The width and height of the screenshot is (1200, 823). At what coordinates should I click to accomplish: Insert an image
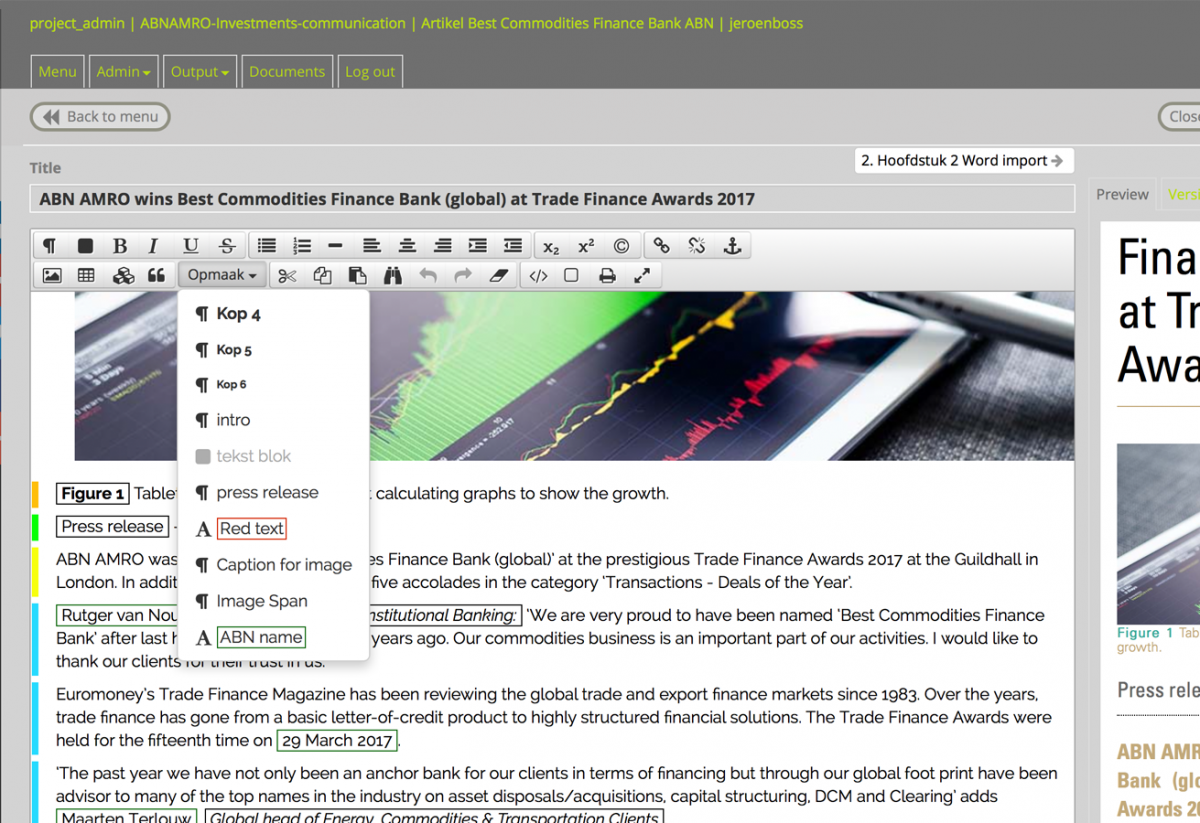click(x=52, y=276)
